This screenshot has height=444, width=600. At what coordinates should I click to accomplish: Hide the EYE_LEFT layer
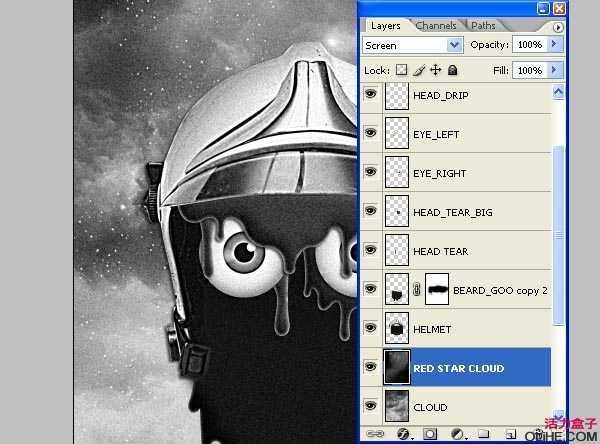[x=371, y=134]
